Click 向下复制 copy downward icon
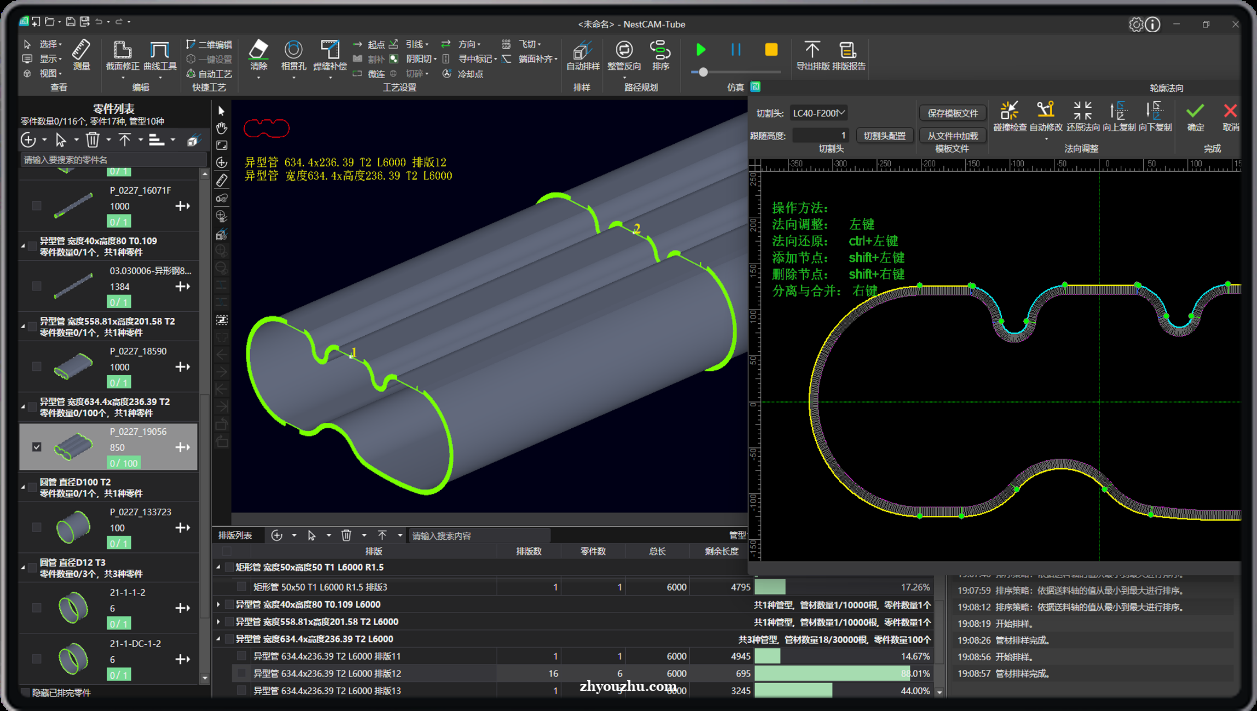Viewport: 1257px width, 711px height. coord(1155,116)
